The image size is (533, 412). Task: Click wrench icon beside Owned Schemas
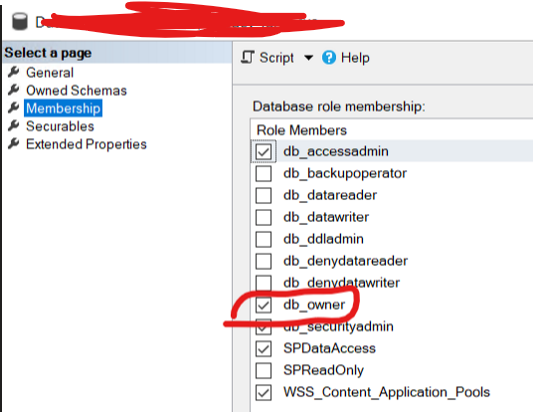[14, 90]
